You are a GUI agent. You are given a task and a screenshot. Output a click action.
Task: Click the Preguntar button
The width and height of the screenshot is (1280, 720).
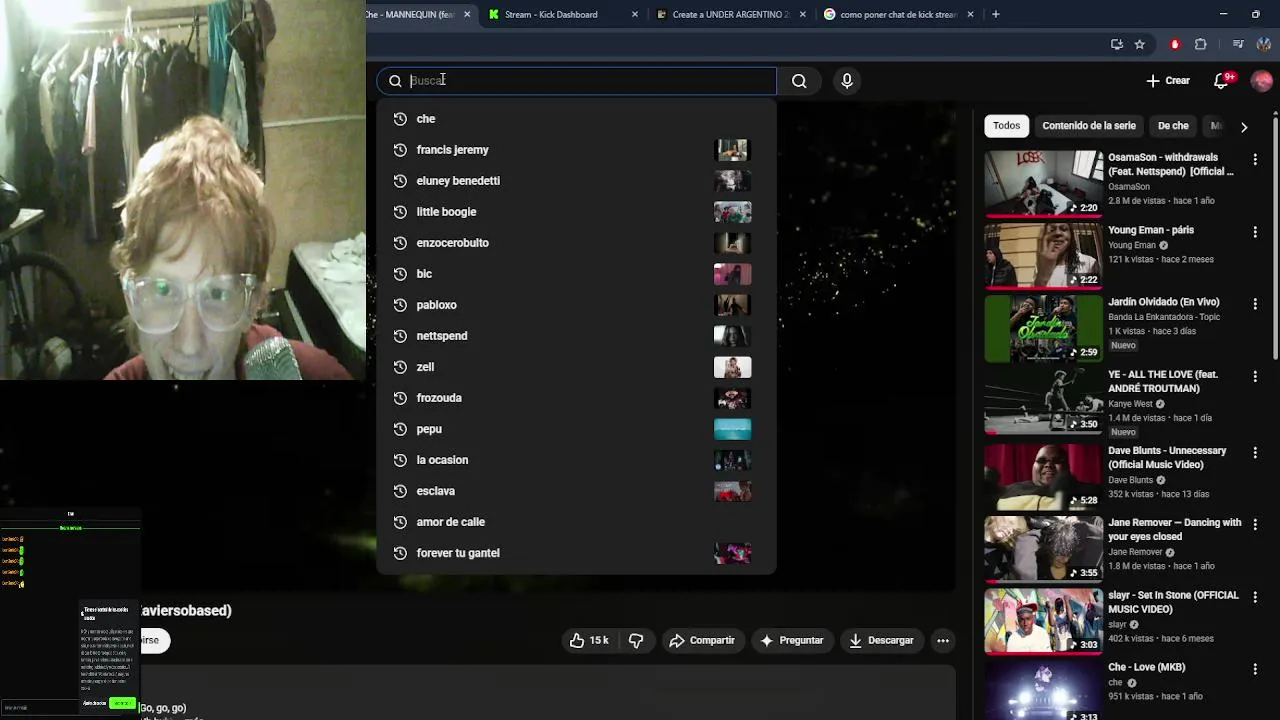point(792,640)
